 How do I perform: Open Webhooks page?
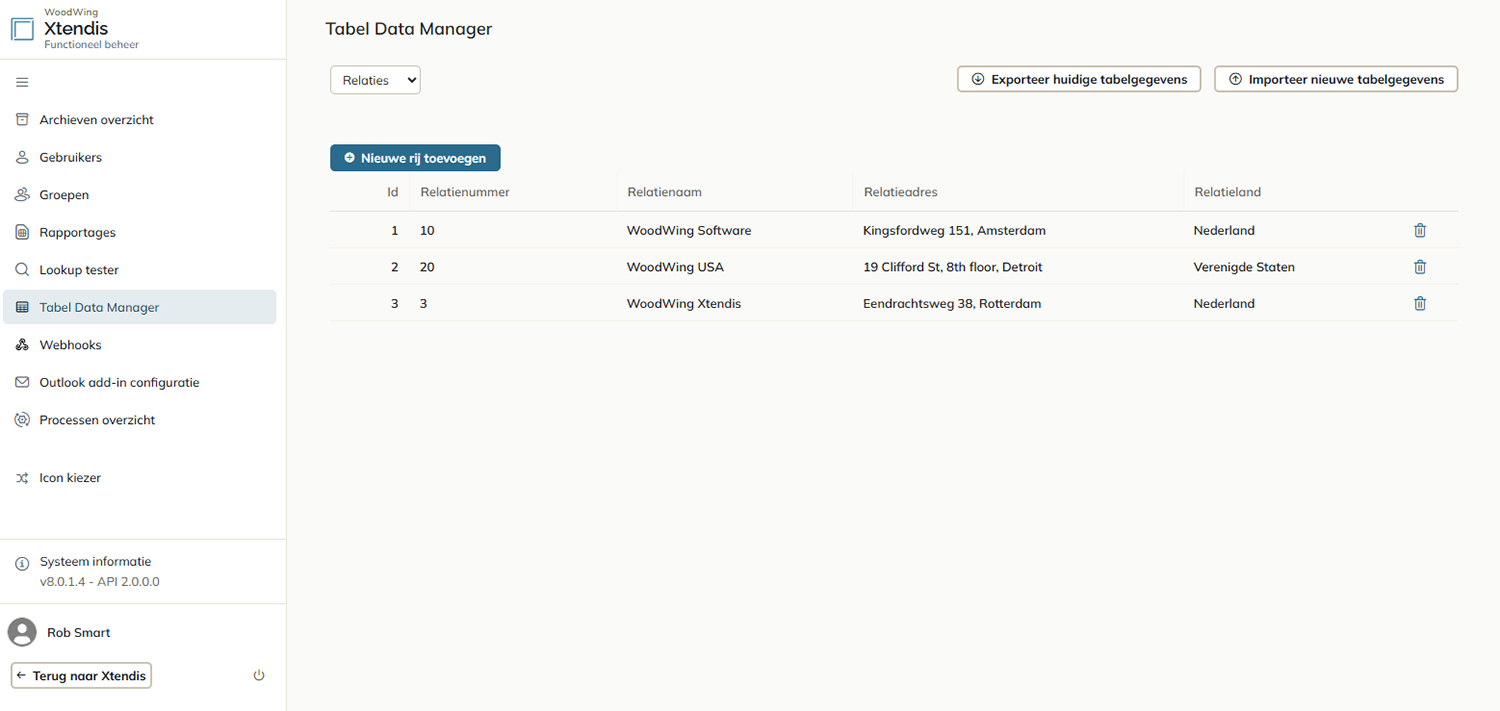click(140, 345)
